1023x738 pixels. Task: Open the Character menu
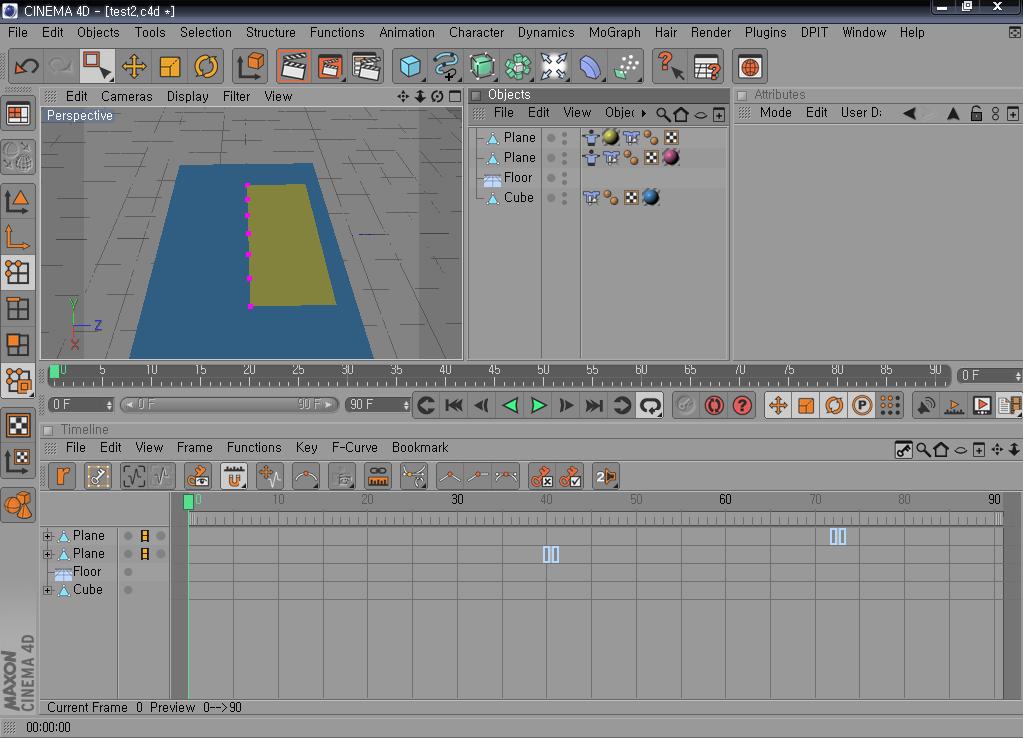click(476, 32)
